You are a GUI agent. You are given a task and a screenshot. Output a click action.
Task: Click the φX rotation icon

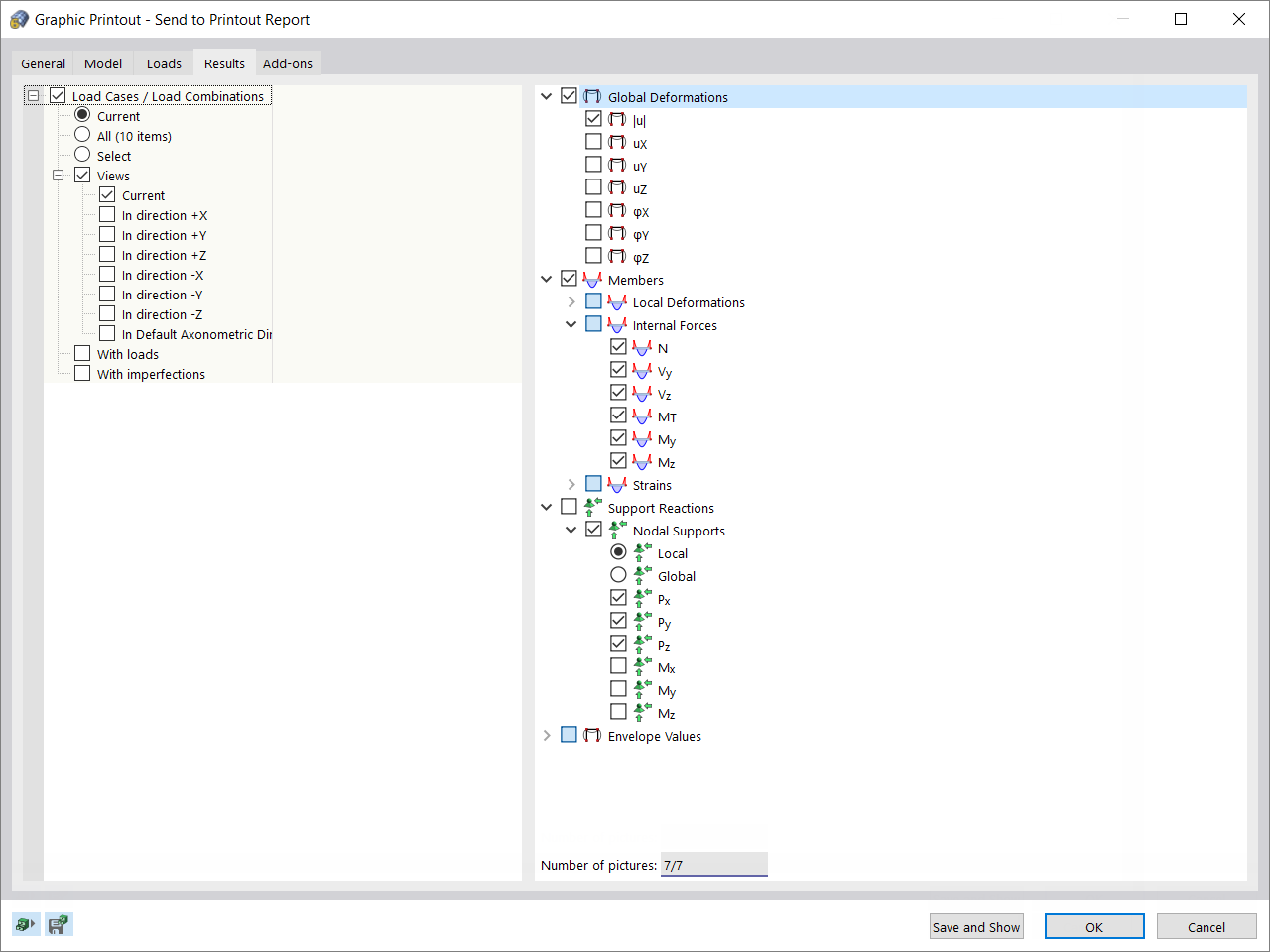(x=617, y=210)
